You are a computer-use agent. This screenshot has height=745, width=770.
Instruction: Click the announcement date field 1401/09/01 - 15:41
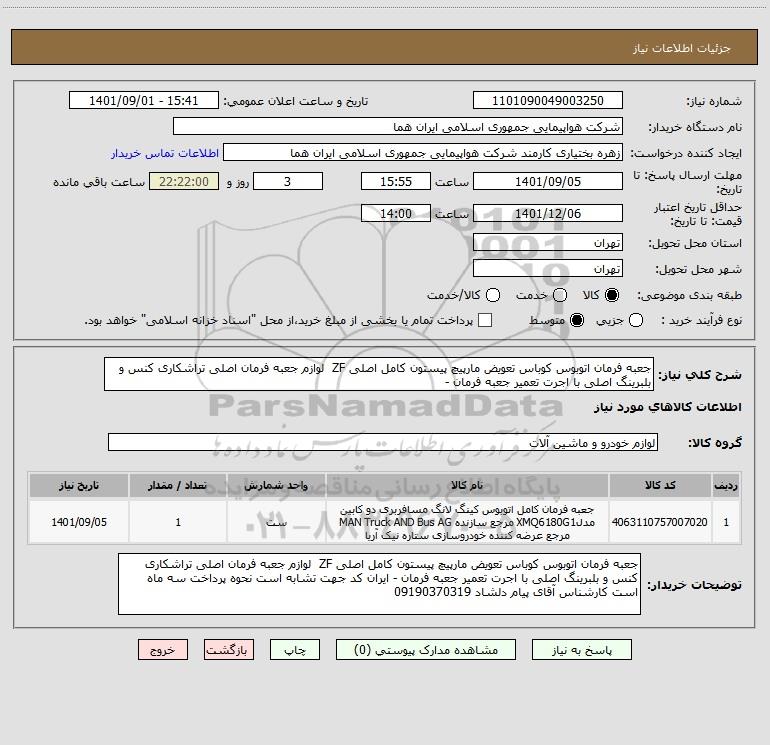coord(144,100)
